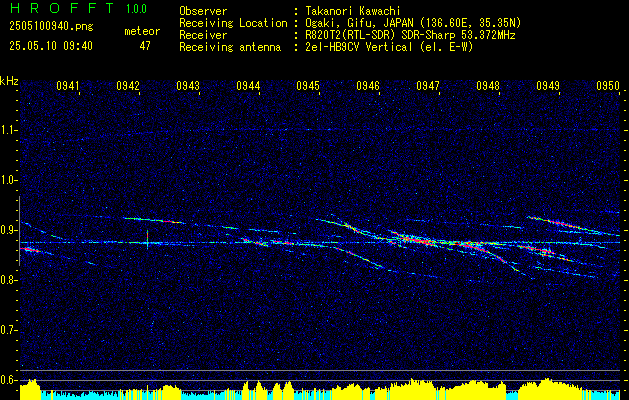
Task: Click the Receiver label
Action: [x=203, y=35]
